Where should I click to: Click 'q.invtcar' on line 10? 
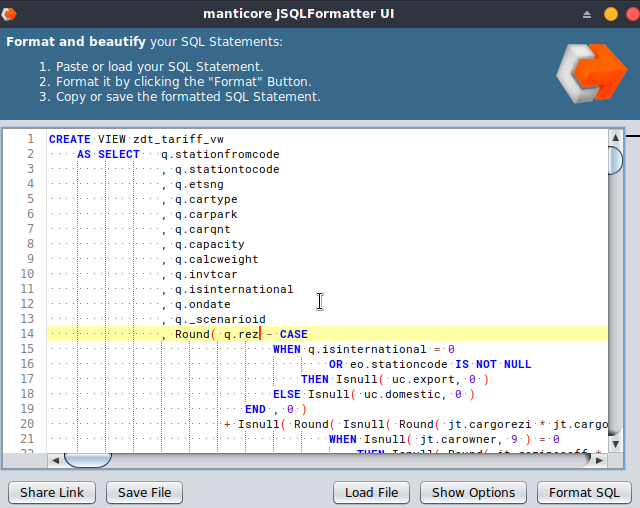tap(206, 275)
